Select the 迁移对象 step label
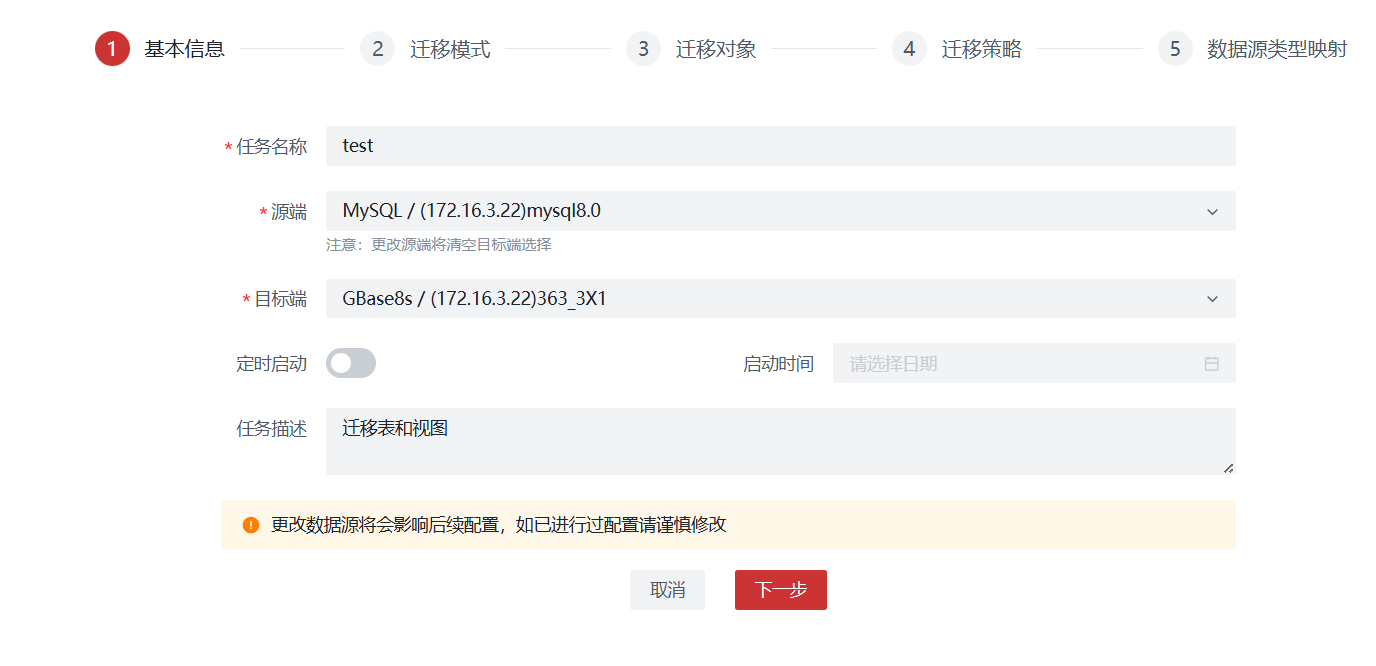Viewport: 1376px width, 666px height. click(716, 49)
